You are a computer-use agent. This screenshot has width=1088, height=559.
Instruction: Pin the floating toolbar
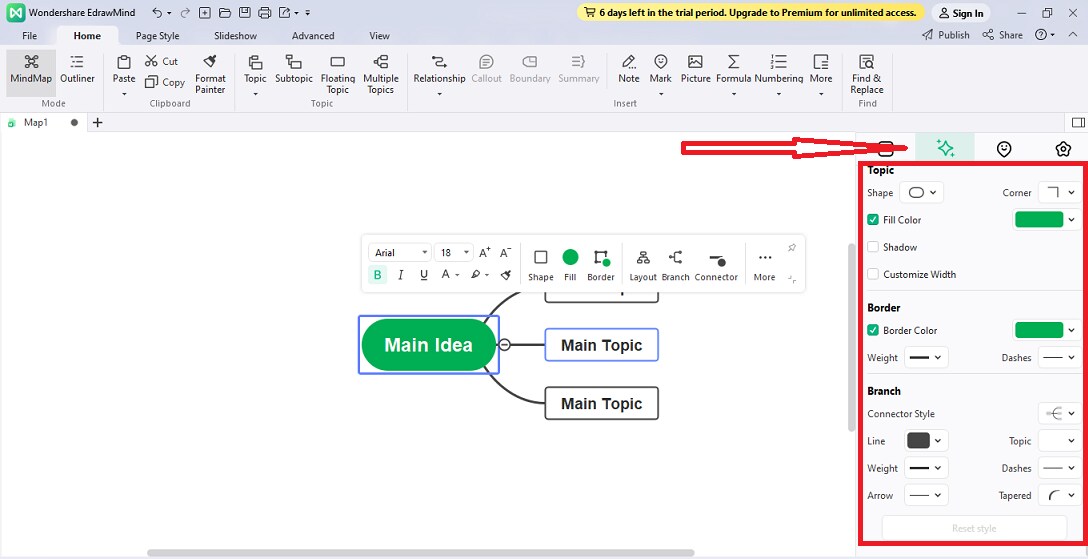click(x=792, y=248)
